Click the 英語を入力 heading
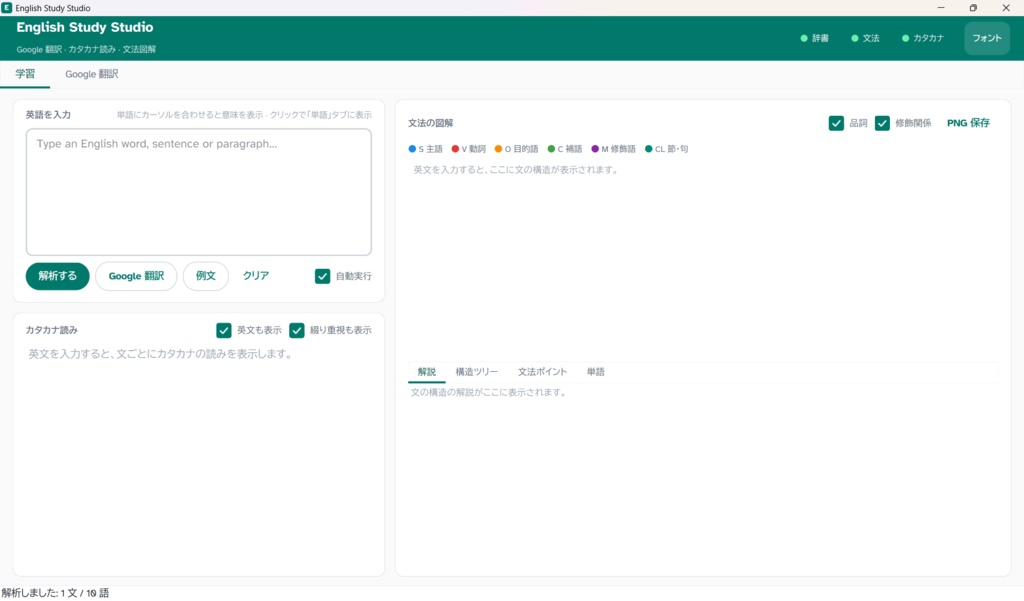The width and height of the screenshot is (1024, 601). pyautogui.click(x=48, y=115)
